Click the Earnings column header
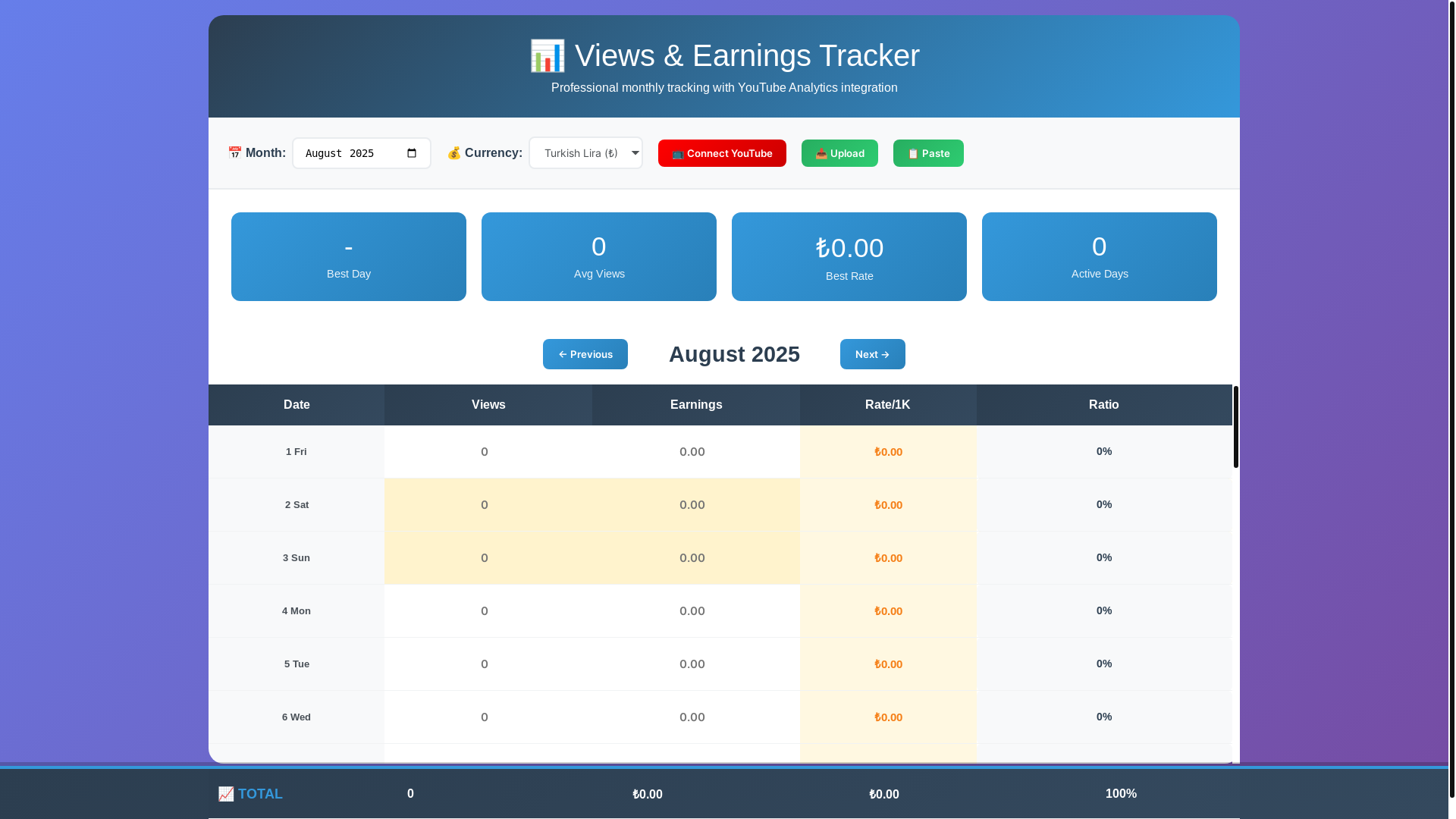 click(x=696, y=405)
